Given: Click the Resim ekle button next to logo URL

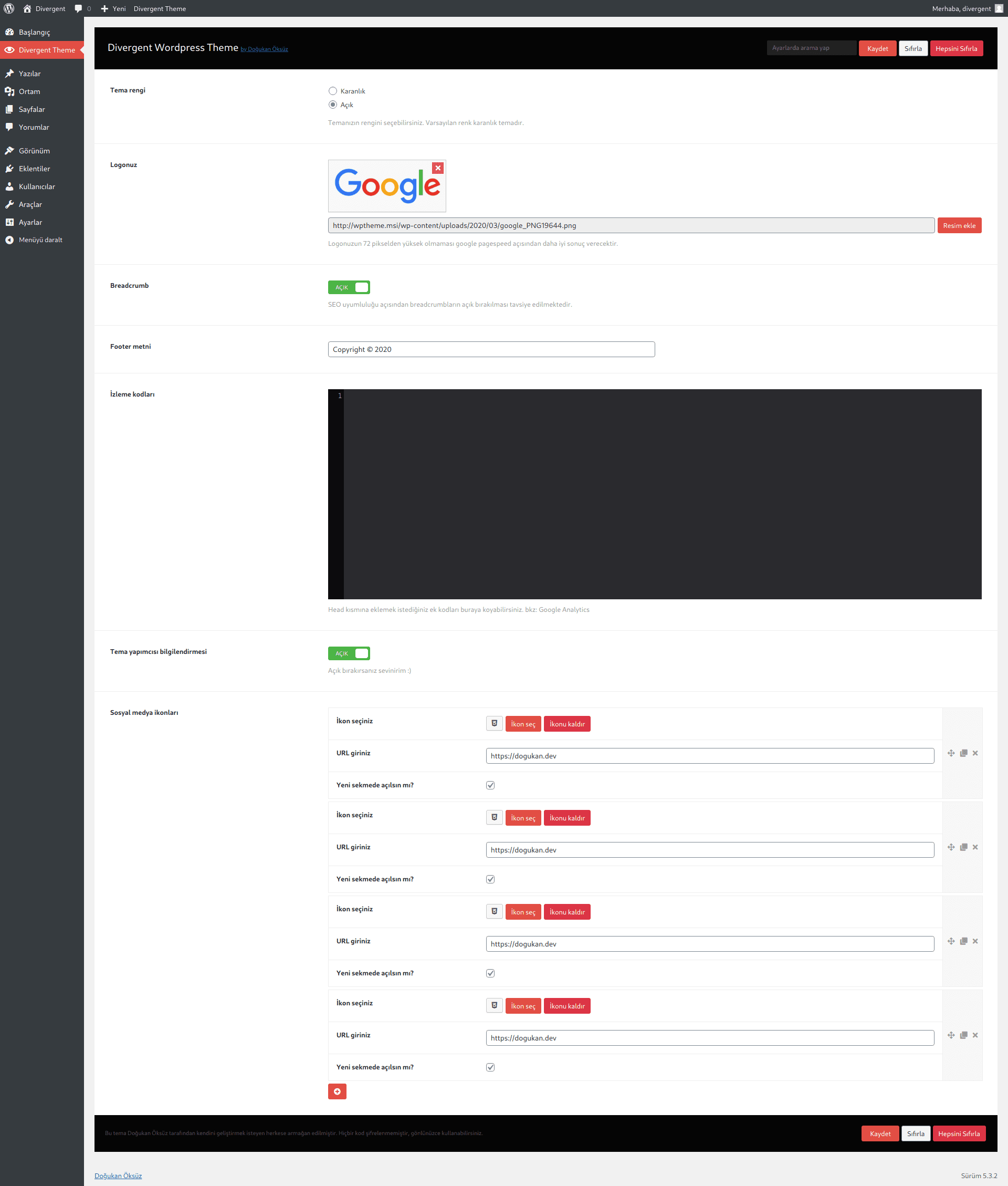Looking at the screenshot, I should [958, 225].
